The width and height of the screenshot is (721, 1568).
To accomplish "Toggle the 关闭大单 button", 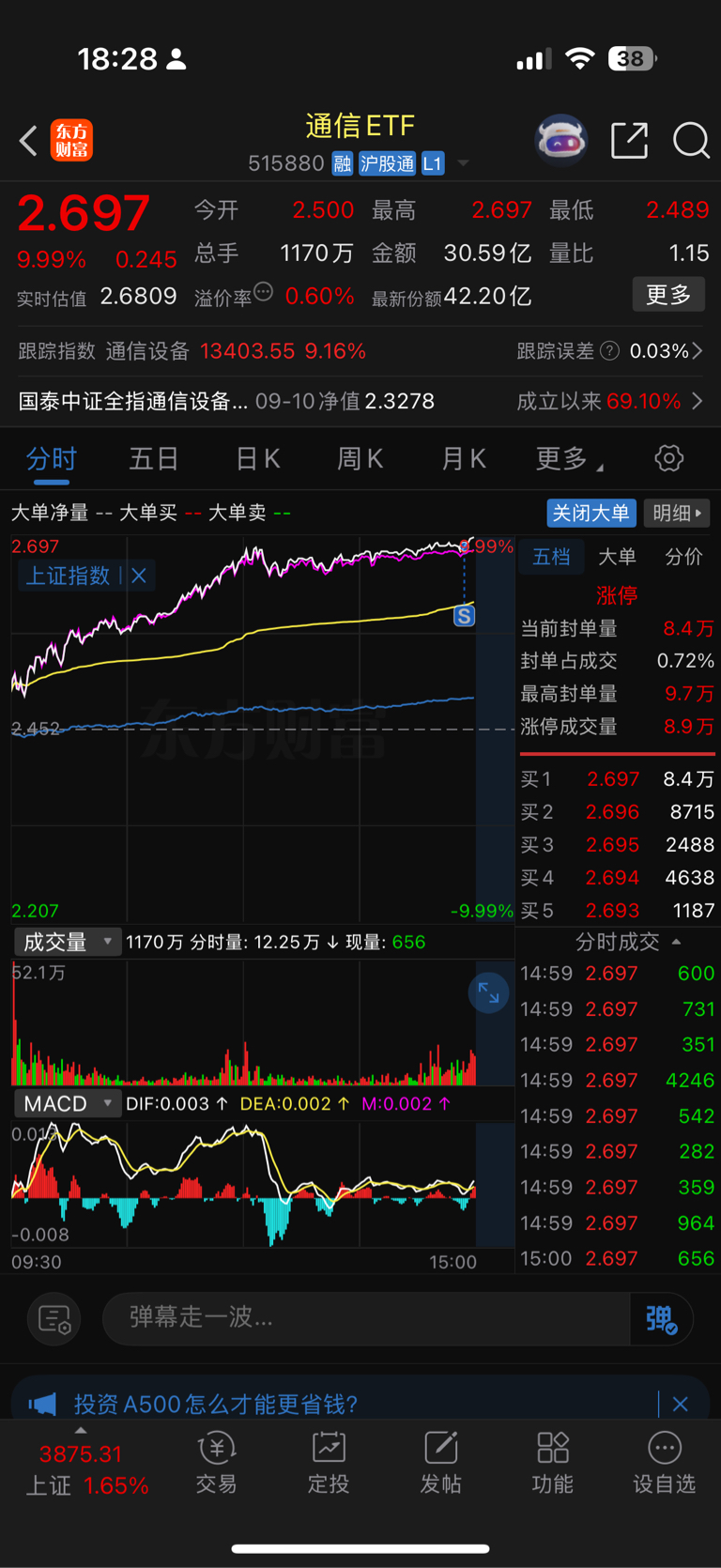I will tap(591, 513).
